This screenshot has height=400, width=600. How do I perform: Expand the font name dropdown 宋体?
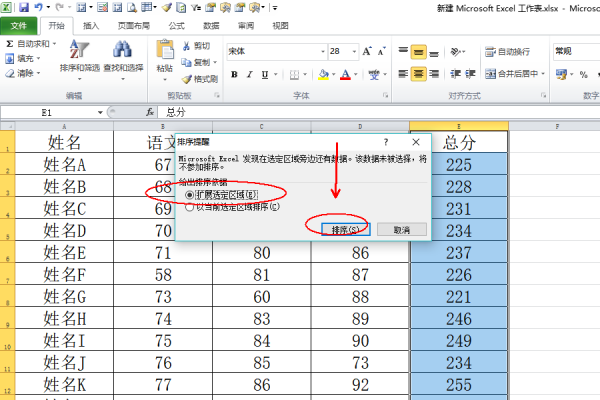click(319, 51)
